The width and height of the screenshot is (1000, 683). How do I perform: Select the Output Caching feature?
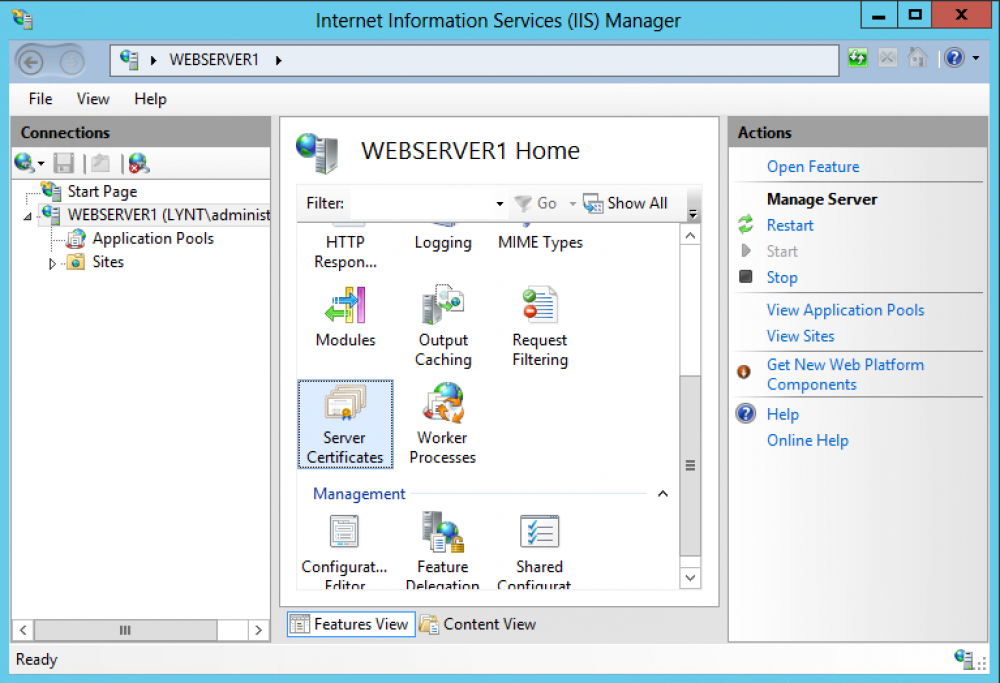[443, 318]
